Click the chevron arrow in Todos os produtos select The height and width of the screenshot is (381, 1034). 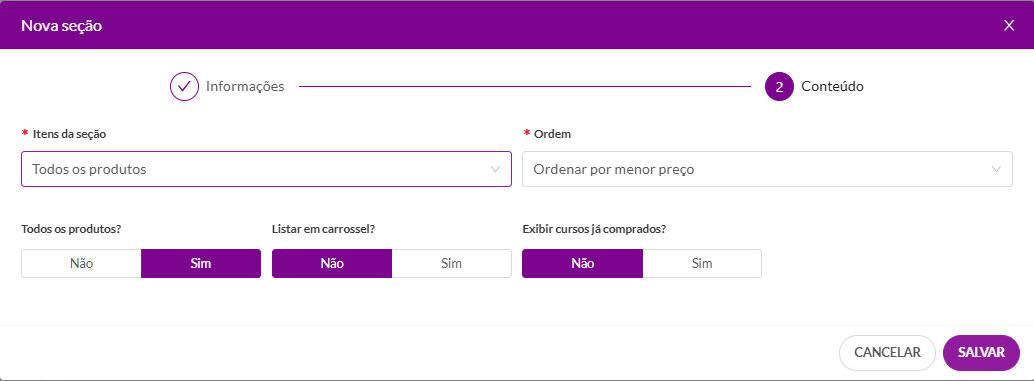pos(495,169)
